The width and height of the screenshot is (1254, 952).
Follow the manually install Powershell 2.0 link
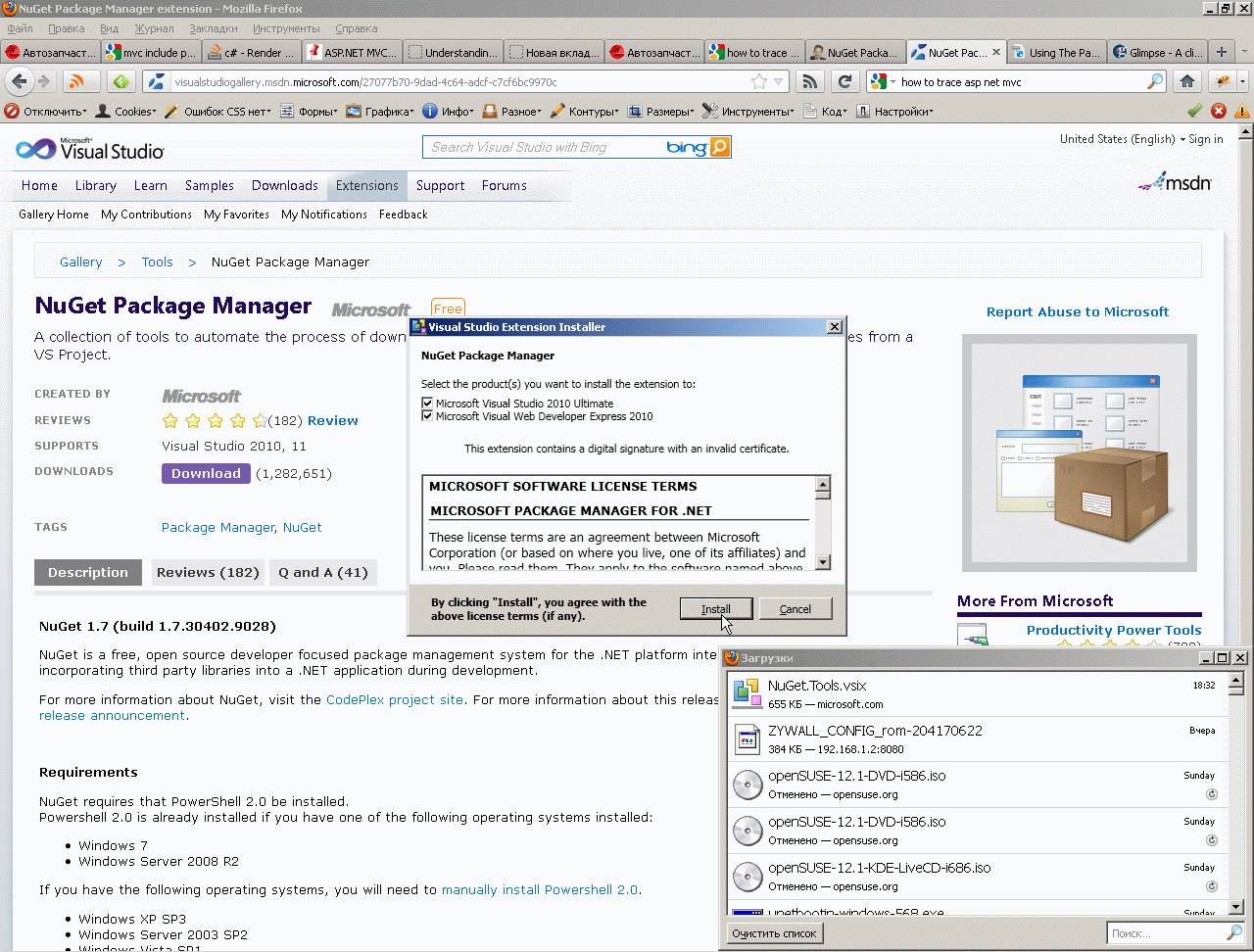pyautogui.click(x=540, y=890)
